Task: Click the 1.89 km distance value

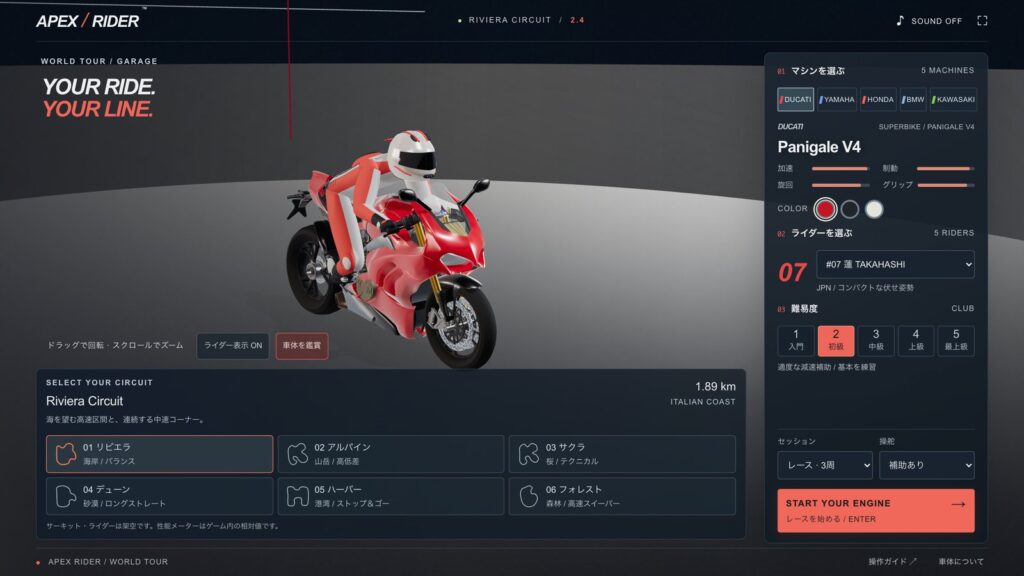Action: 715,387
